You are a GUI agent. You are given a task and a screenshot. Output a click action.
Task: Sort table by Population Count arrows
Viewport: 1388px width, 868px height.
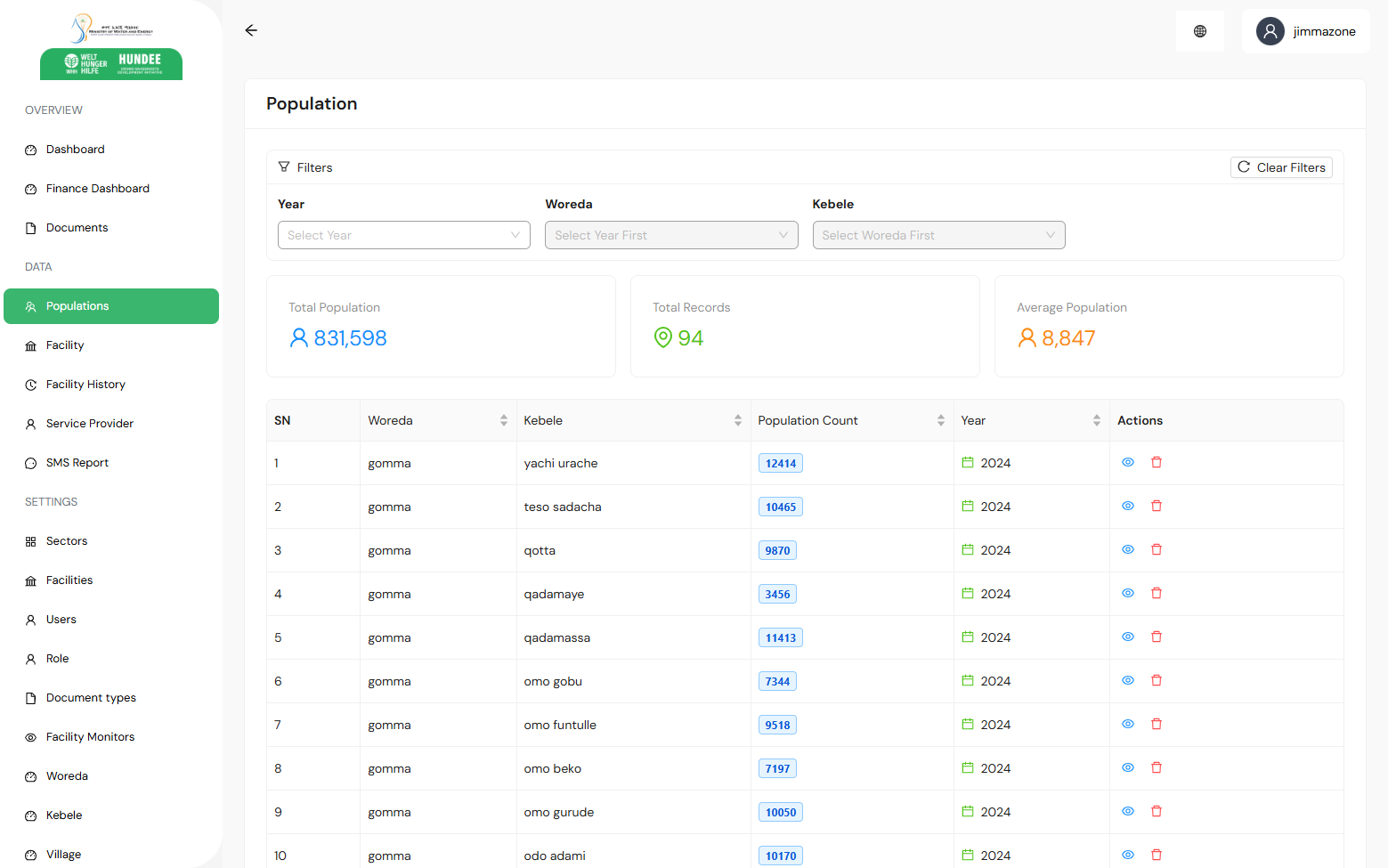[940, 420]
